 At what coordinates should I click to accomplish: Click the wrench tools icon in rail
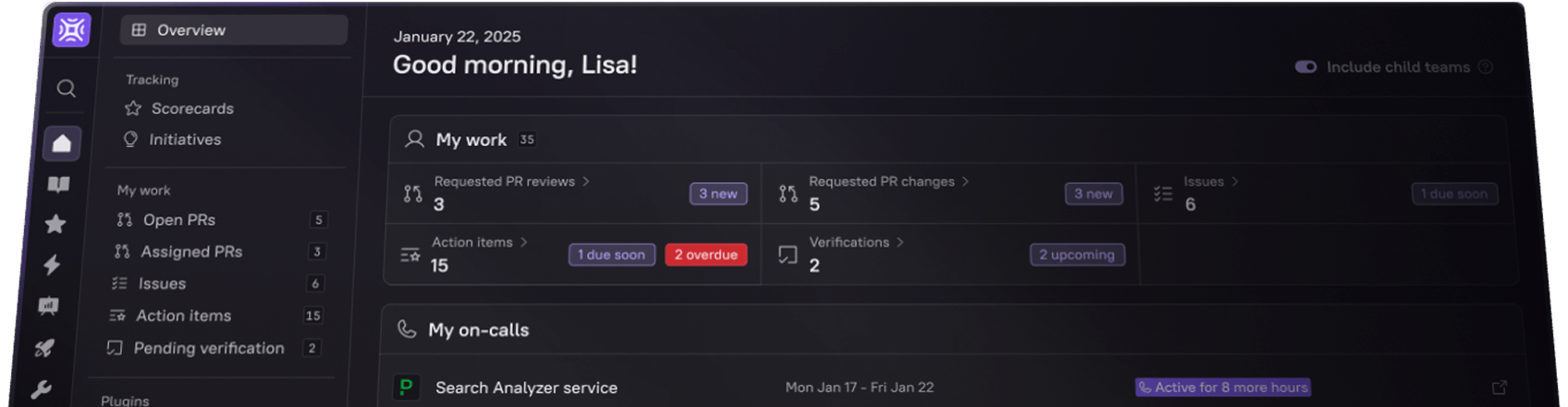[x=41, y=389]
